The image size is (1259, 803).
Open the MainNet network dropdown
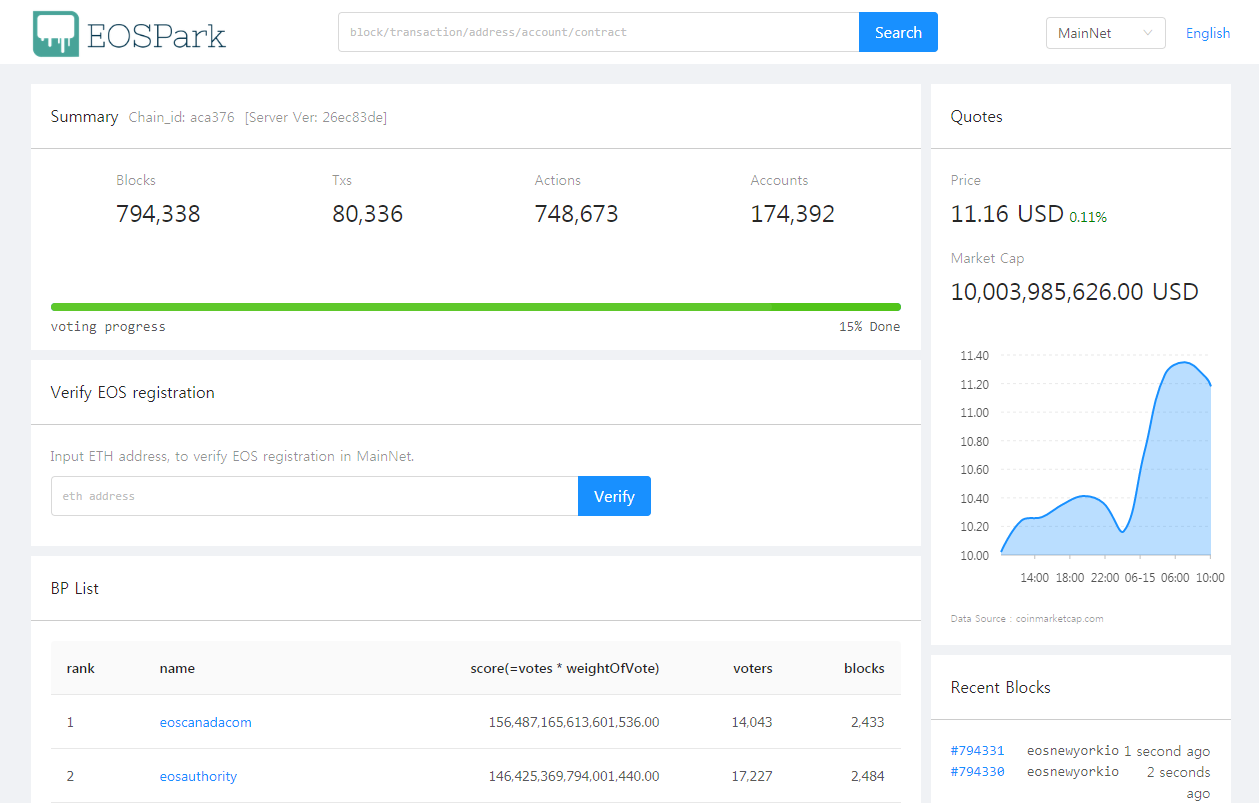(x=1104, y=33)
